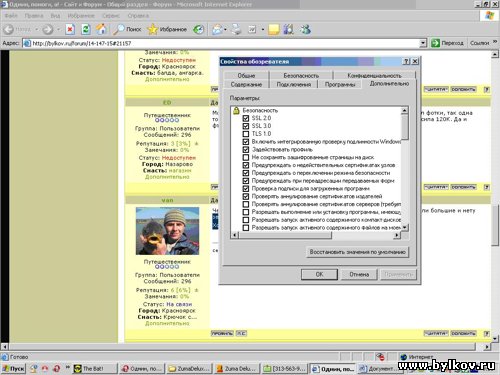Viewport: 500px width, 375px height.
Task: Click the Mail envelope toolbar icon
Action: coord(217,29)
